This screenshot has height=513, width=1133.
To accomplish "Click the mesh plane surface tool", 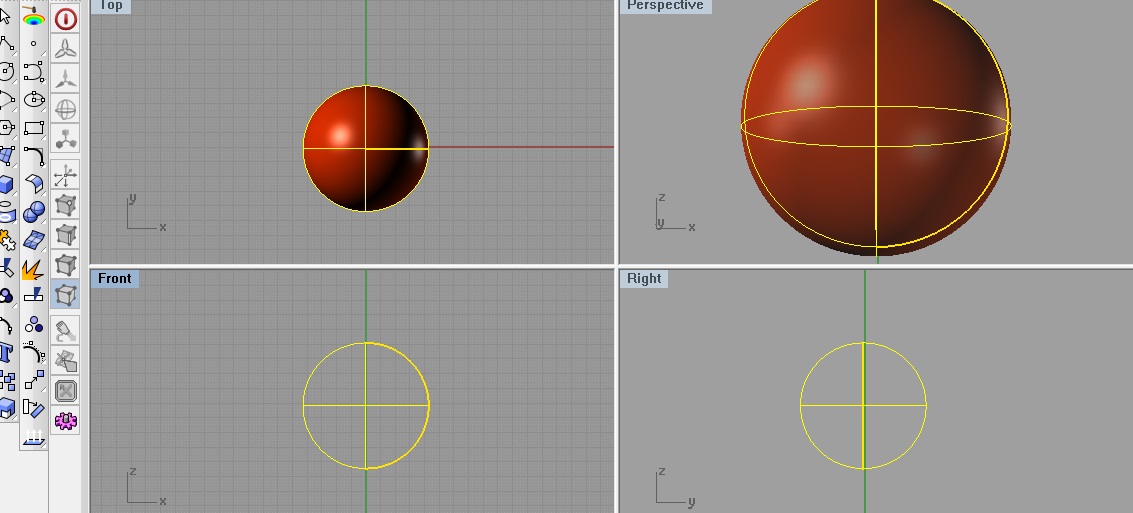I will coord(33,239).
